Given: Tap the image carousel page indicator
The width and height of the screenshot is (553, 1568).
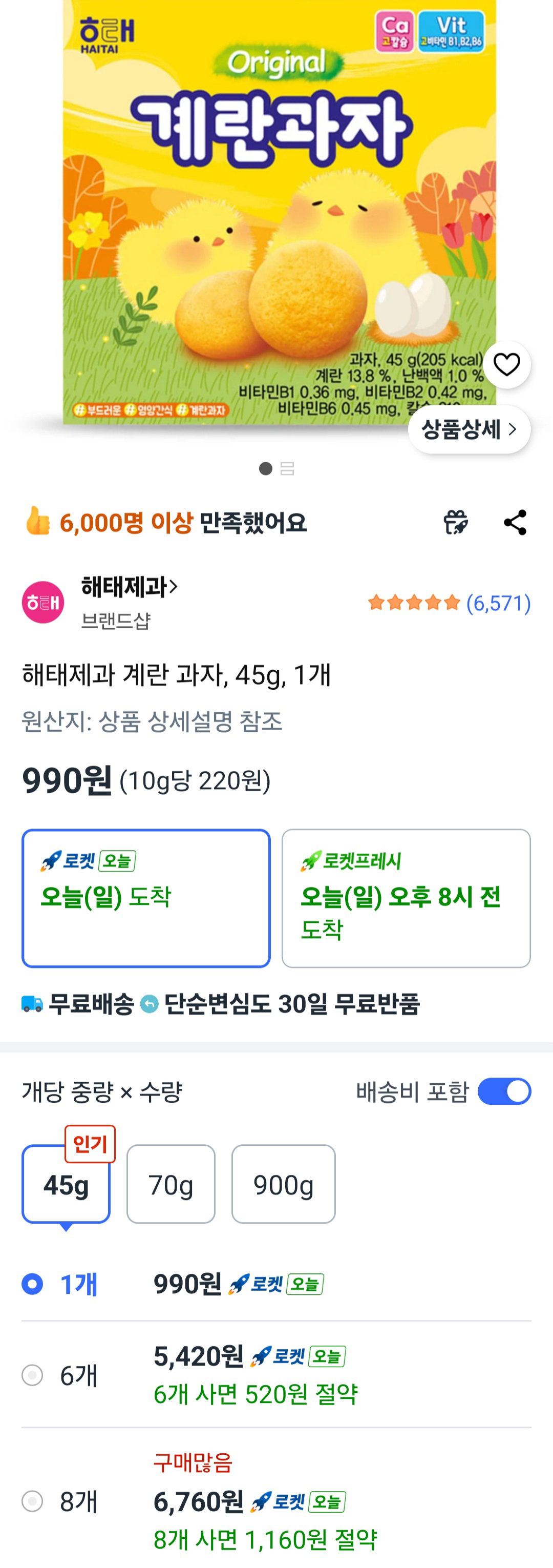Looking at the screenshot, I should [276, 468].
